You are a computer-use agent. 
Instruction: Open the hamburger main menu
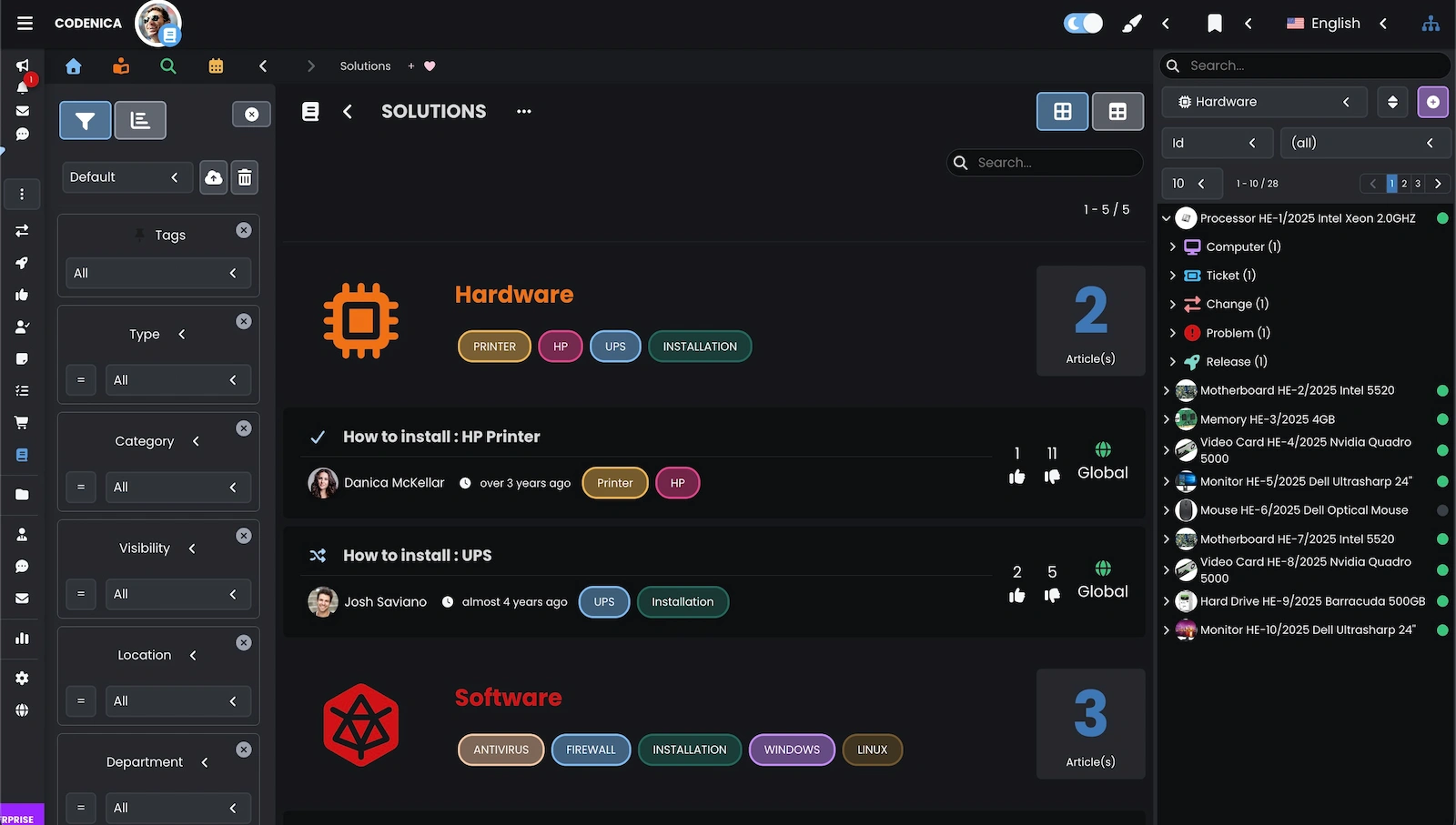click(25, 24)
